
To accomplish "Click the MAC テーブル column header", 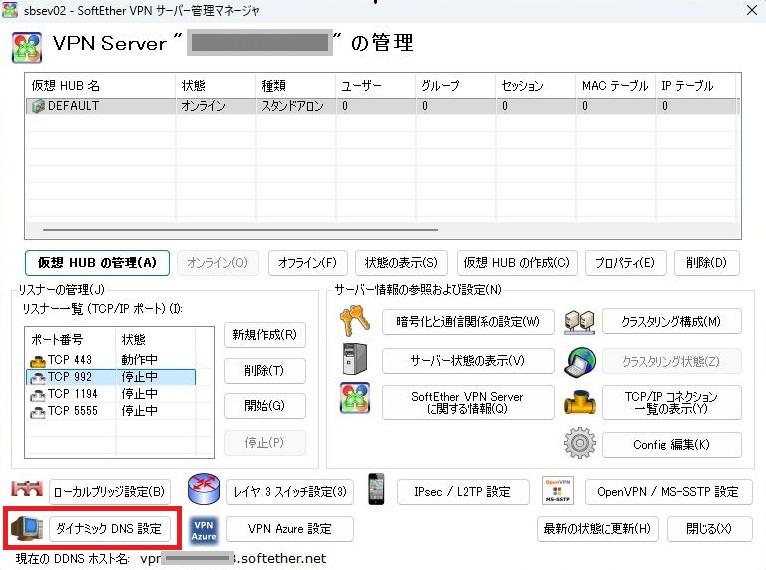I will tap(616, 86).
